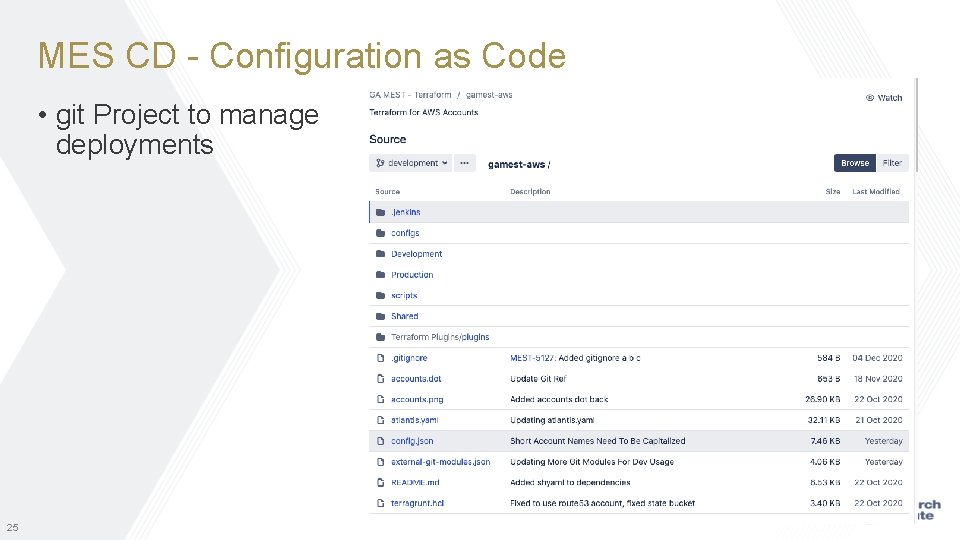This screenshot has height=540, width=960.
Task: Switch to the Browse view
Action: click(854, 163)
